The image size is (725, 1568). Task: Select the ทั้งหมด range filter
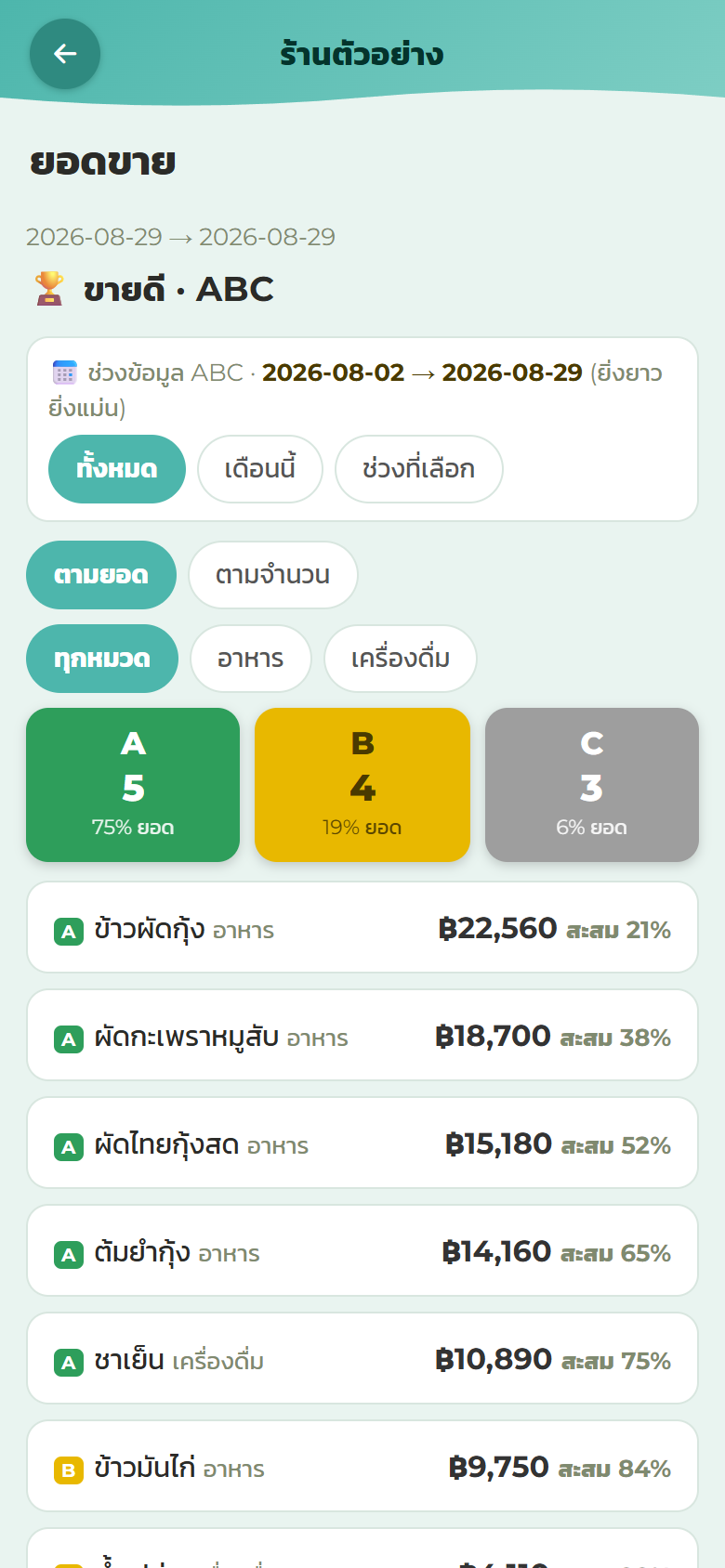[x=117, y=469]
